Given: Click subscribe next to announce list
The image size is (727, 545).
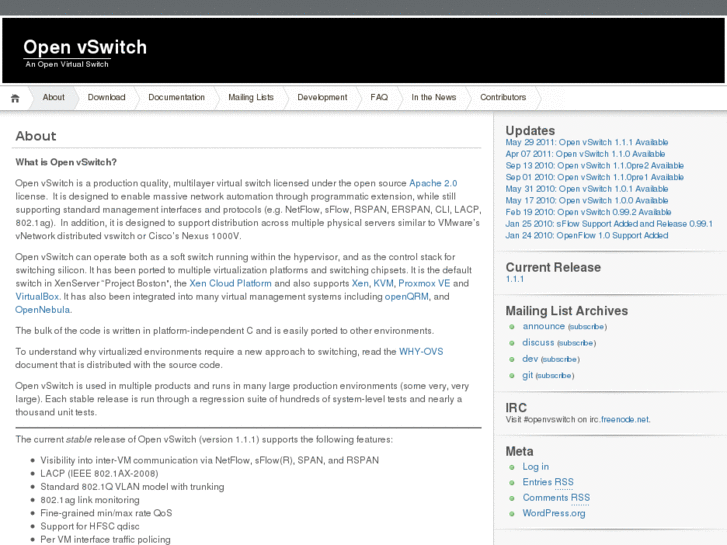Looking at the screenshot, I should coord(587,327).
